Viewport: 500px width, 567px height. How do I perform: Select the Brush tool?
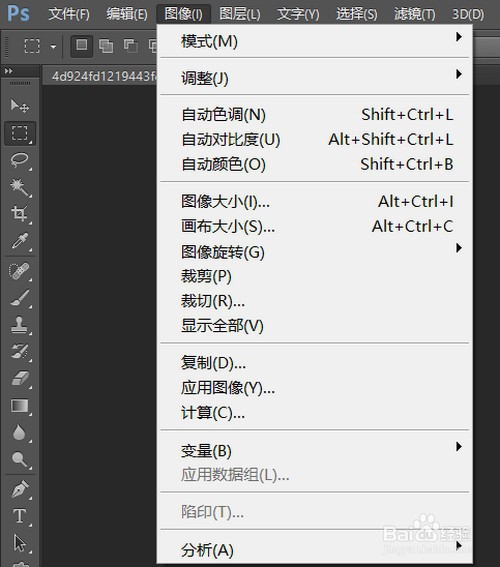point(20,298)
